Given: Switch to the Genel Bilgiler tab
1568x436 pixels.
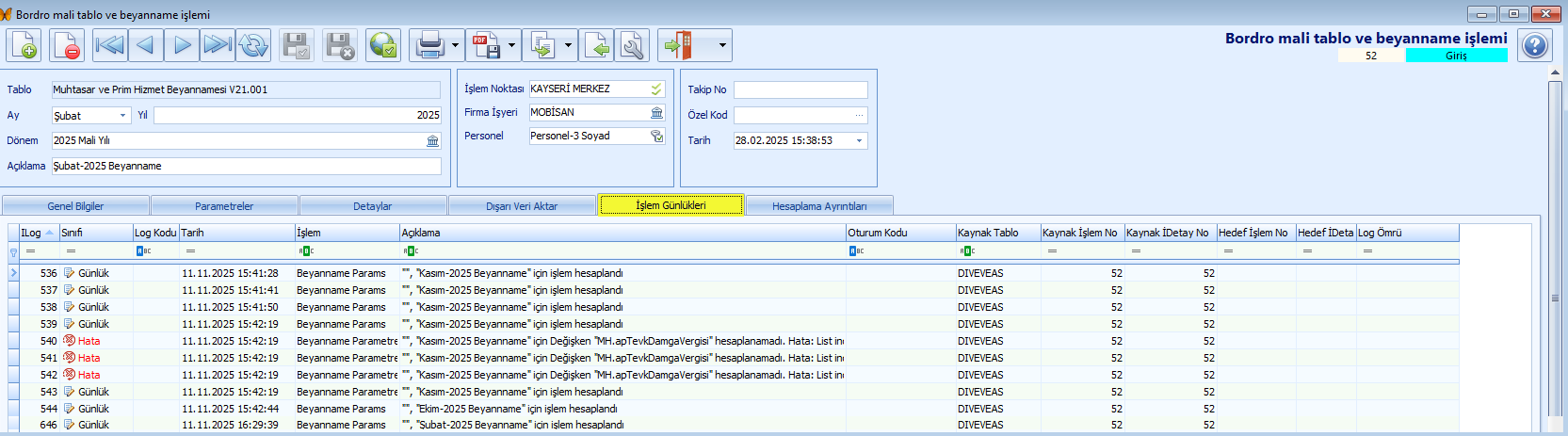Looking at the screenshot, I should (75, 206).
